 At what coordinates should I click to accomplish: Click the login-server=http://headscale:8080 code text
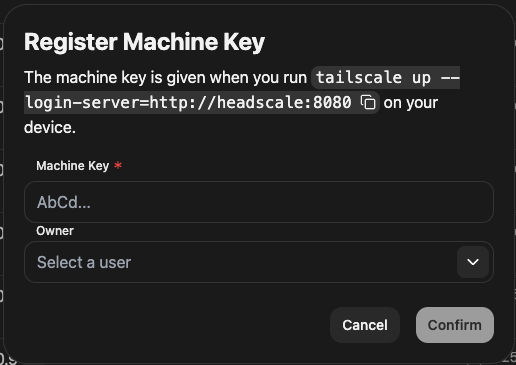pos(188,102)
